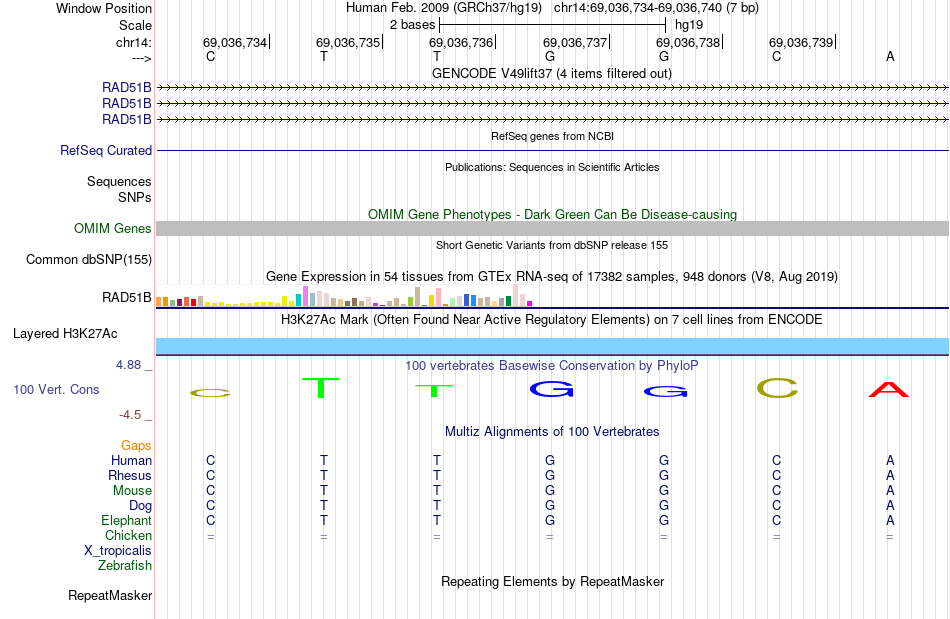Click the X_tropicalis alignment row label

click(118, 551)
